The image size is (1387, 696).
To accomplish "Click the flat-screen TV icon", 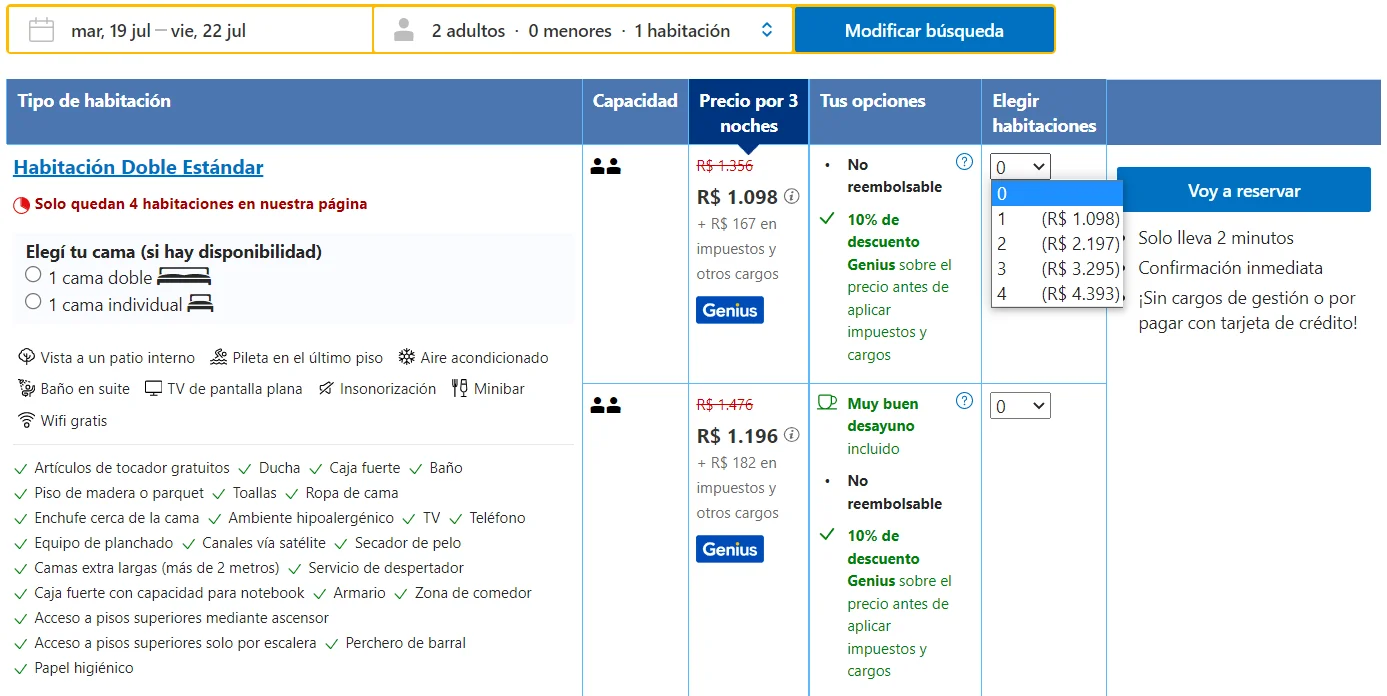I will click(153, 388).
